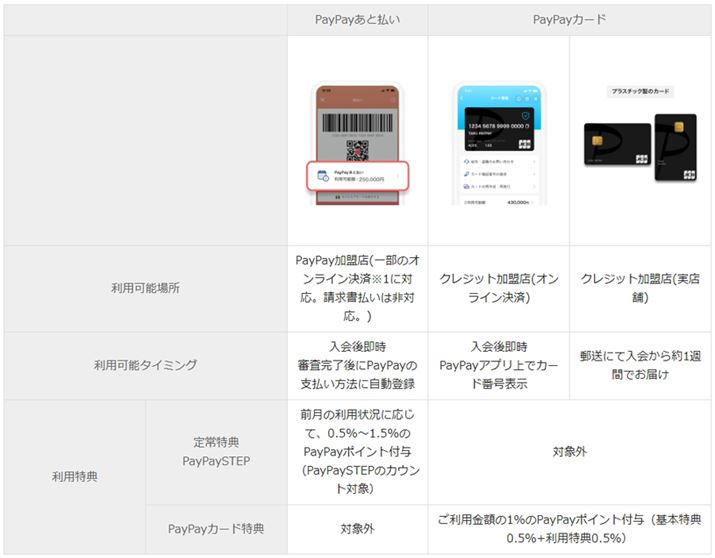Click the barcode in the phone image
Viewport: 715px width, 558px height.
pos(358,123)
